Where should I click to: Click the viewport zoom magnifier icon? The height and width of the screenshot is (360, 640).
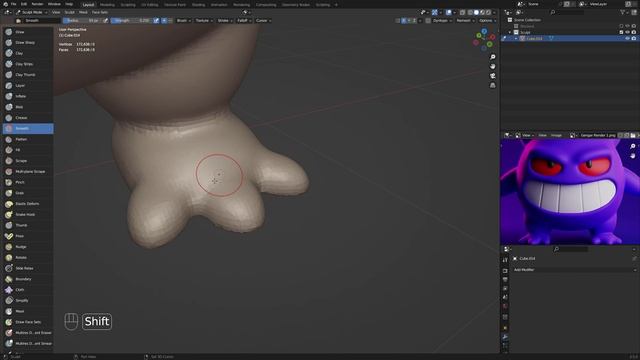(x=493, y=57)
